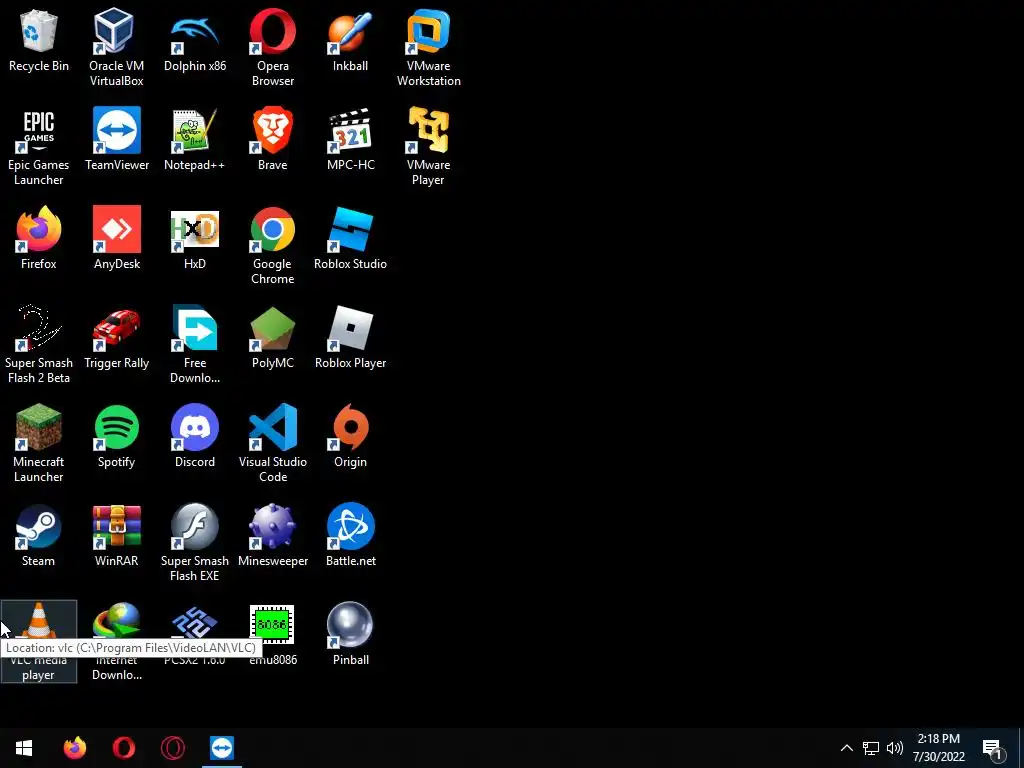Open the Windows Start menu

[x=24, y=748]
